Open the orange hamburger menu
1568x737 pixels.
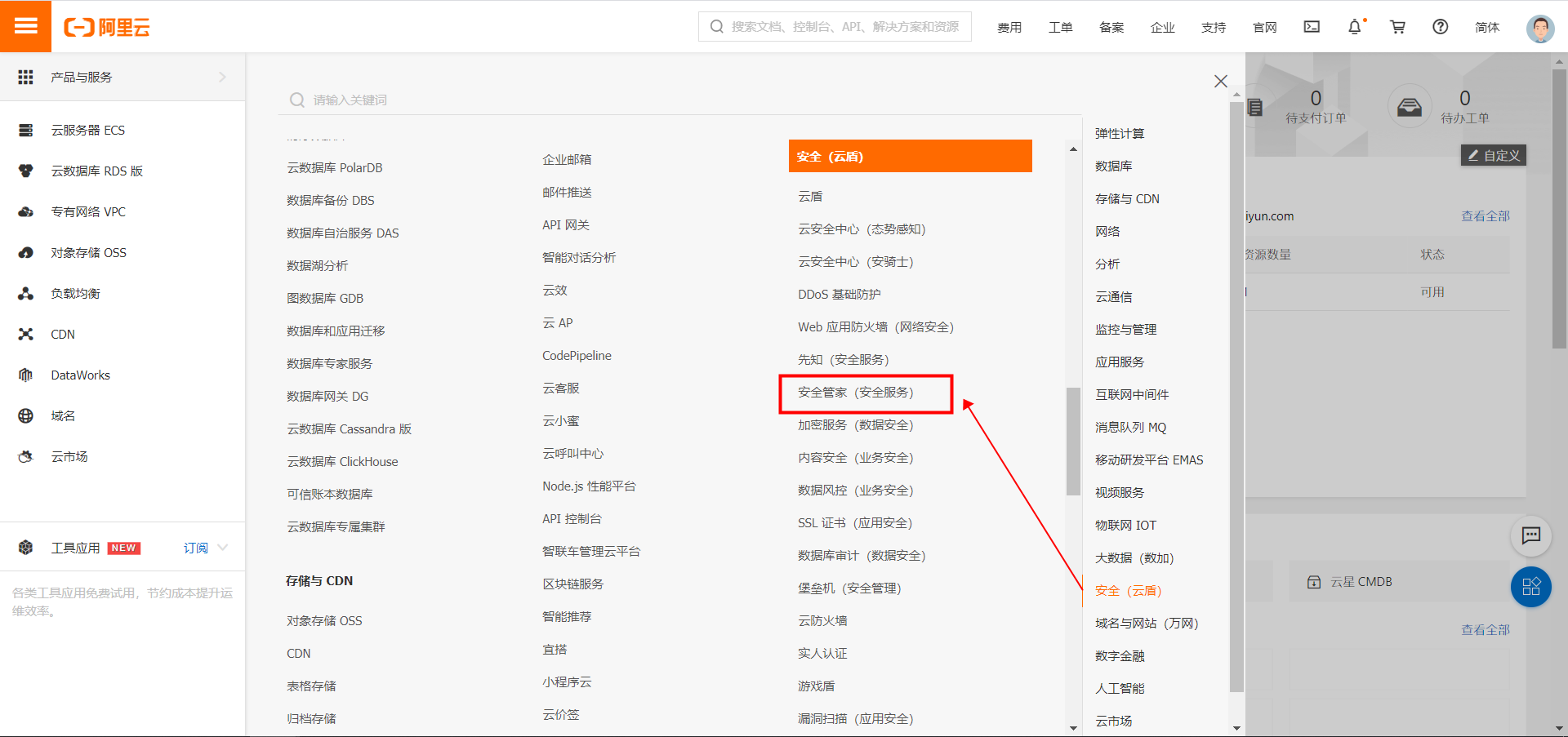(25, 26)
